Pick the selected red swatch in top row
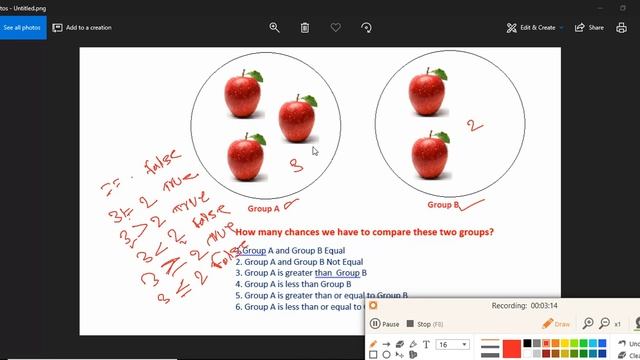Viewport: 640px width, 360px height. click(x=546, y=343)
